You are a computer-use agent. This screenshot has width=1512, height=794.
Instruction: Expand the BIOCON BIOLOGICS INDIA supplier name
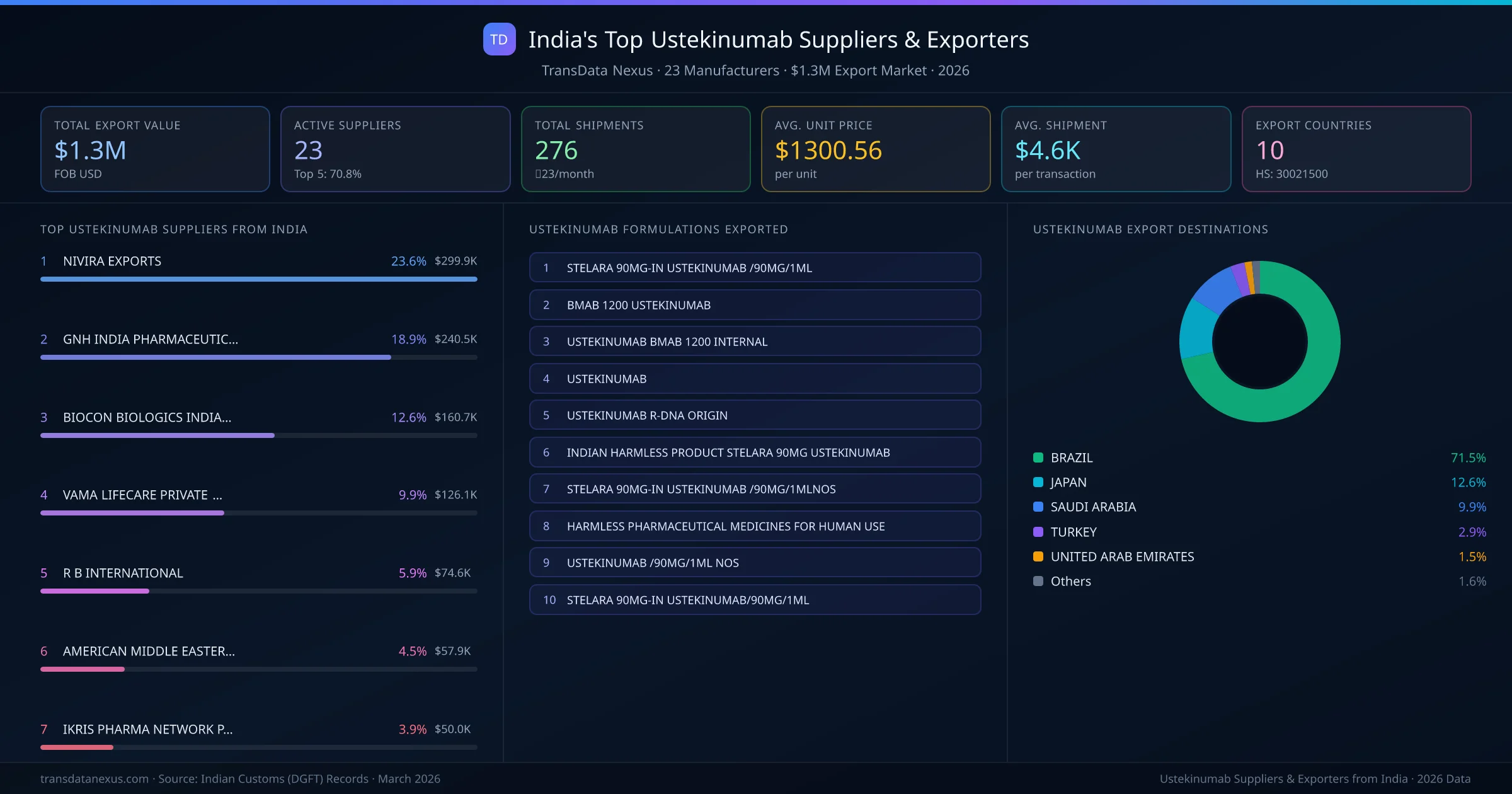[x=146, y=417]
